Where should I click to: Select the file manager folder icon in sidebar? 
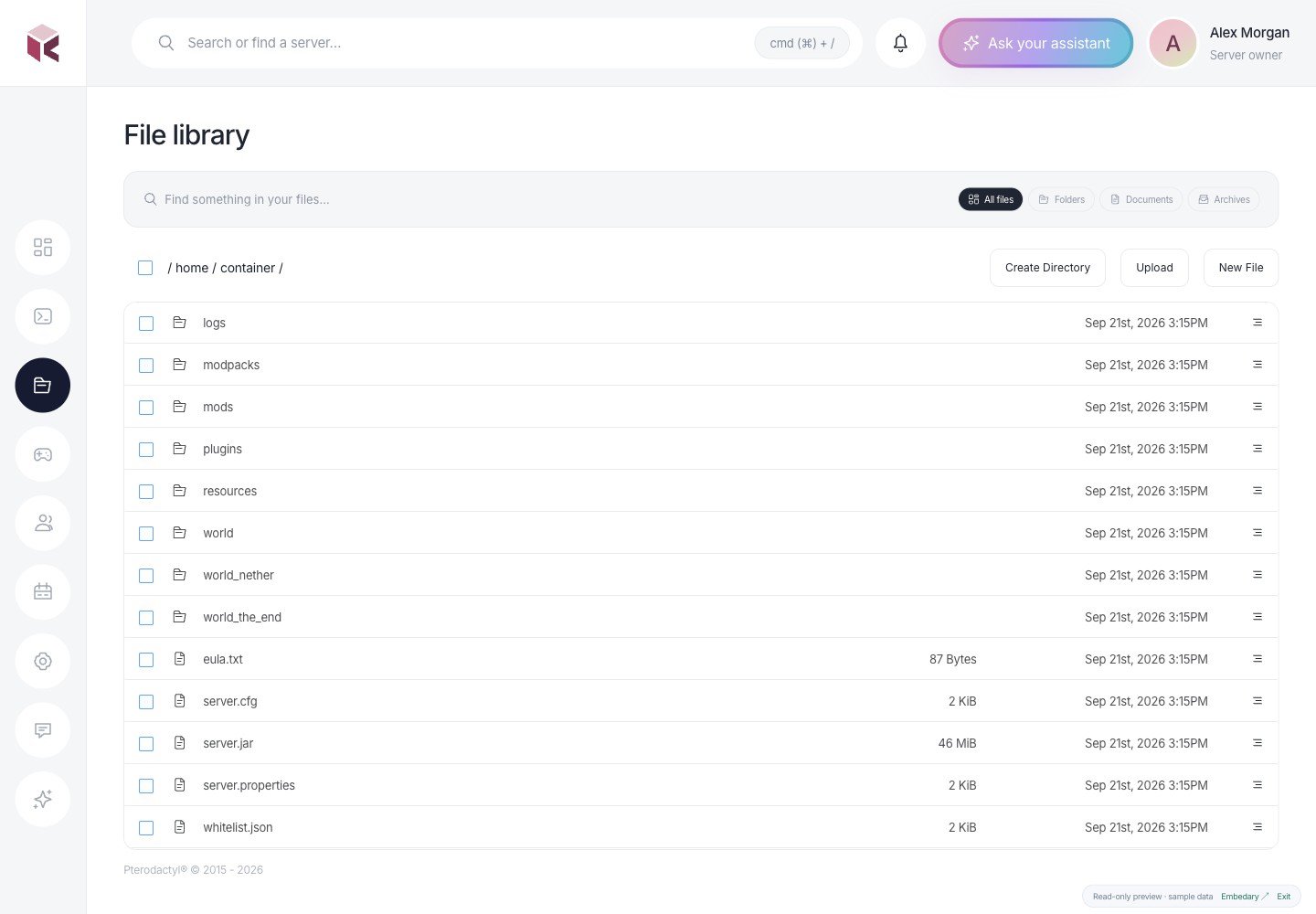click(43, 385)
